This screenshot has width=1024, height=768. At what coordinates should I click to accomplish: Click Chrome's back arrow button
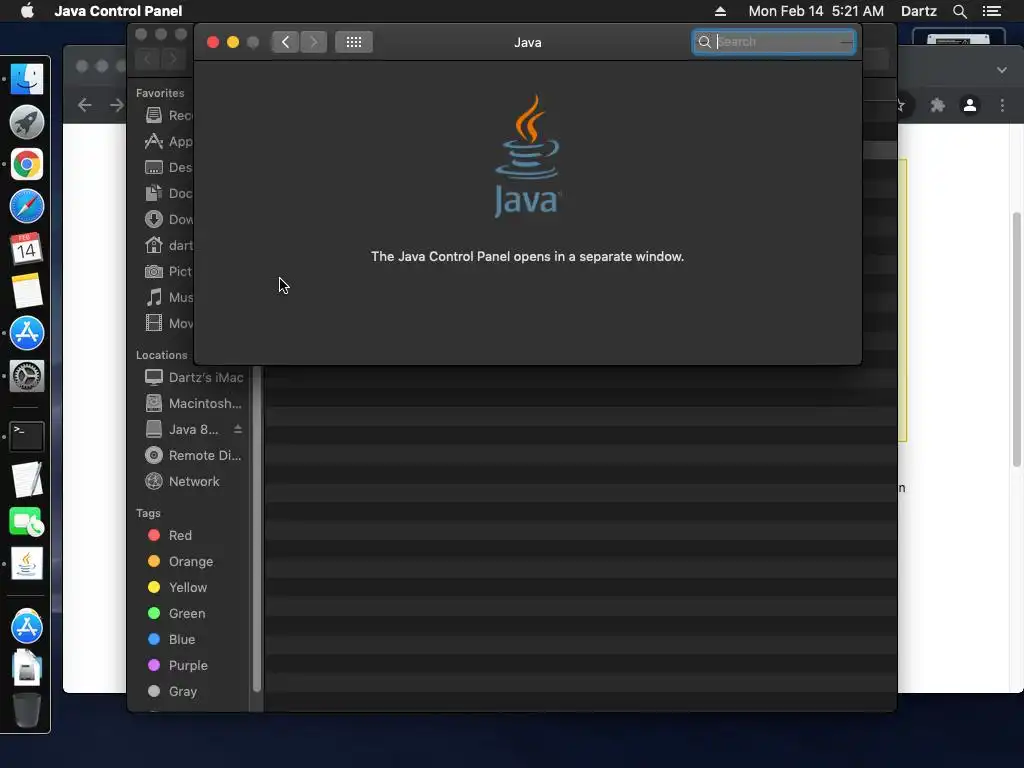[85, 105]
